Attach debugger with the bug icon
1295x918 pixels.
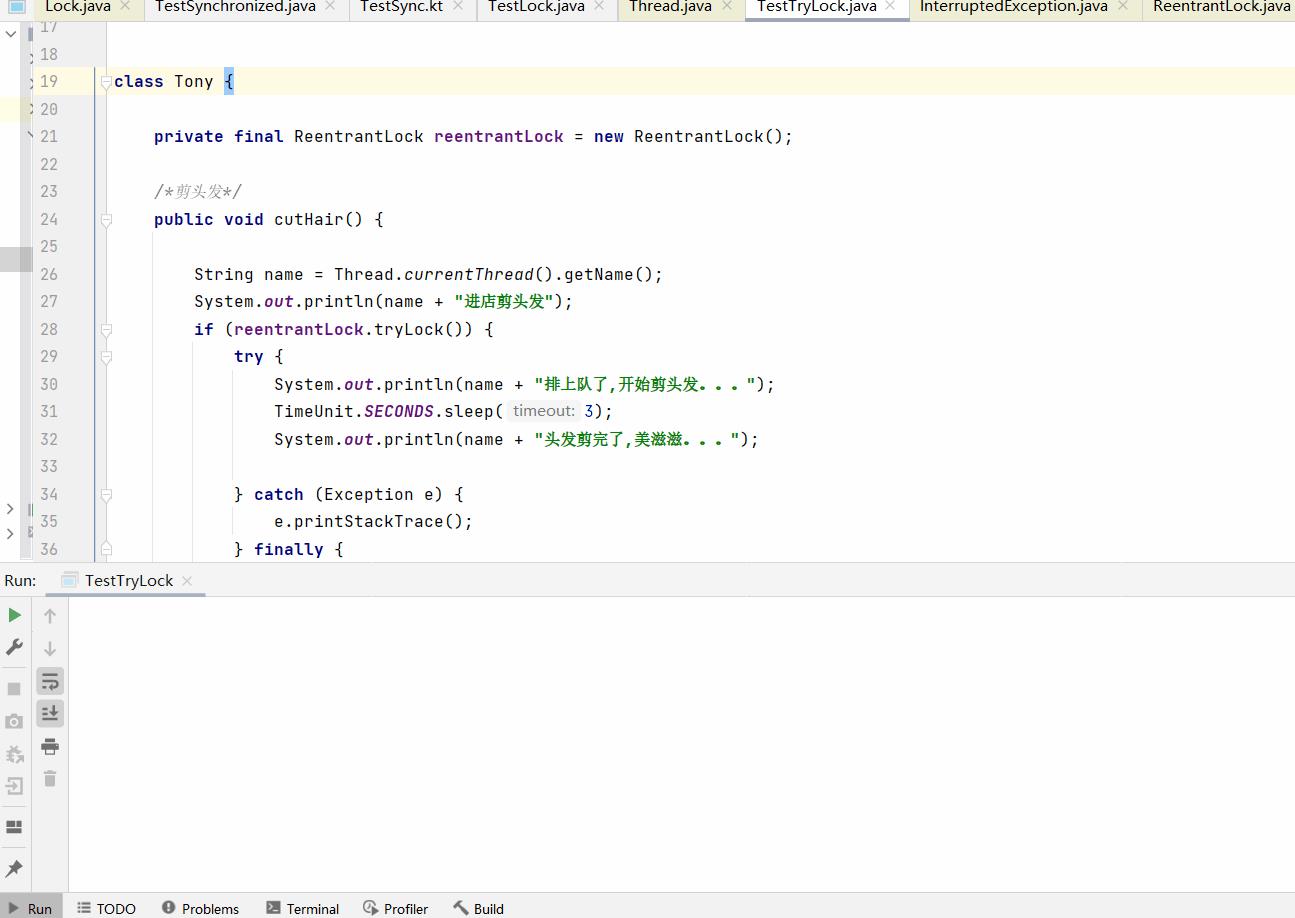(14, 754)
